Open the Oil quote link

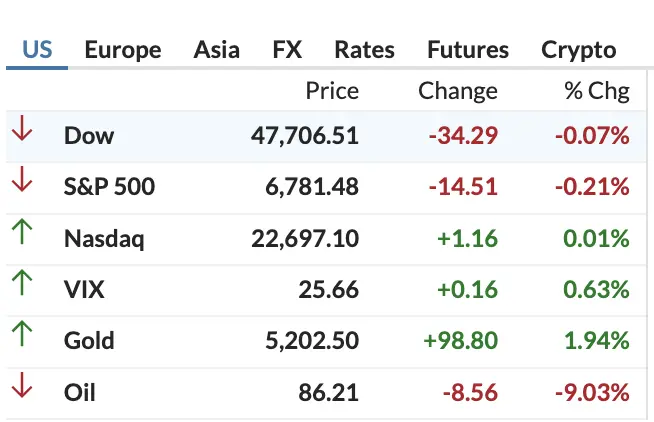80,393
